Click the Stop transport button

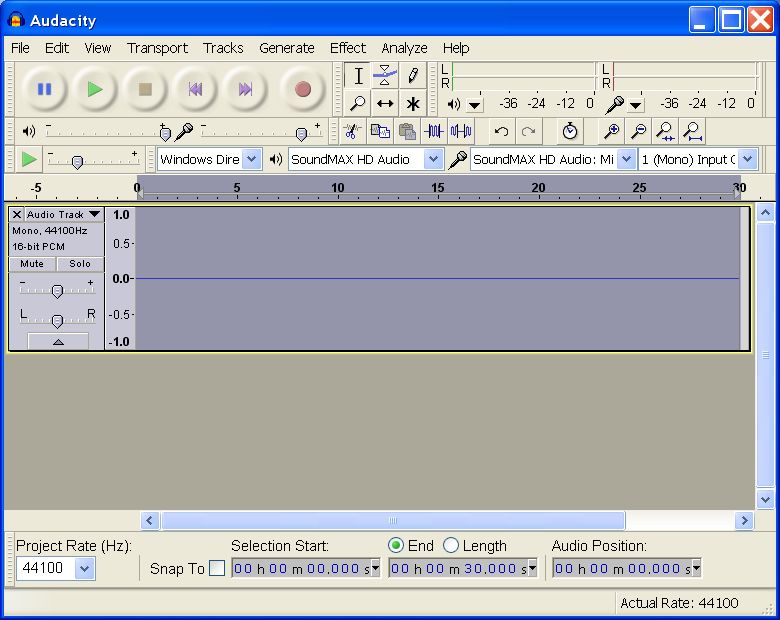click(145, 89)
